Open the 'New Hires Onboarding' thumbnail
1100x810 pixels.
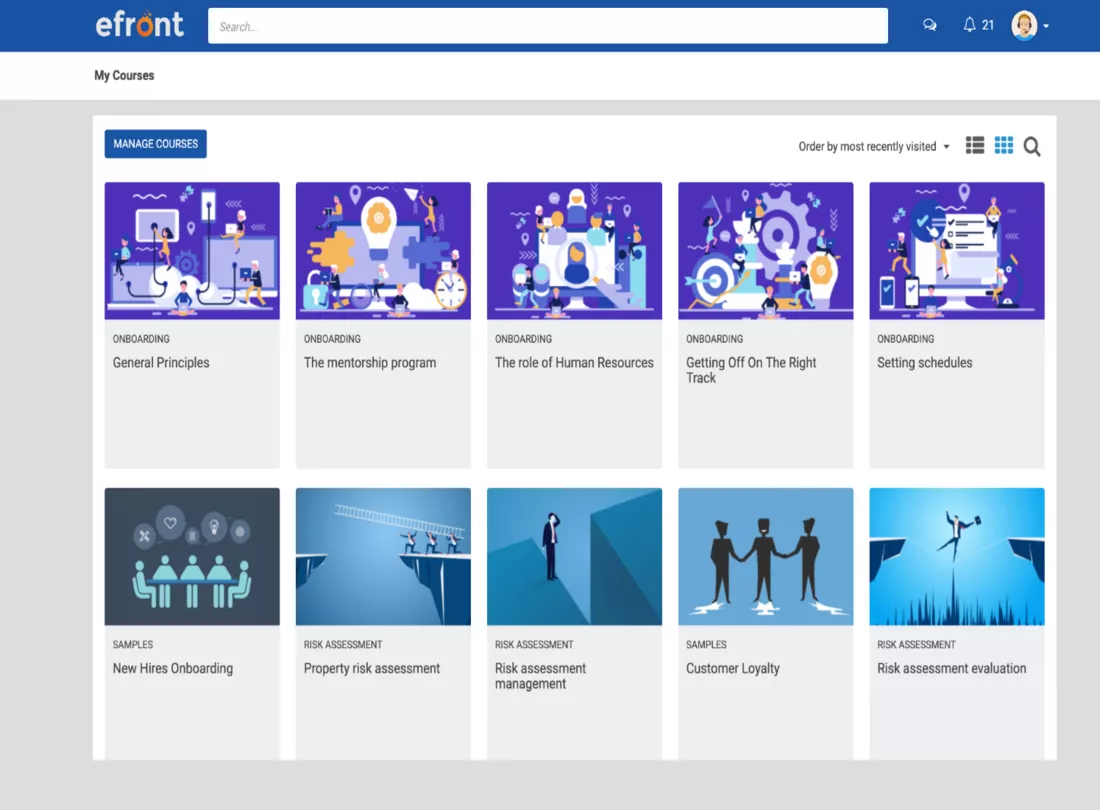pos(191,556)
